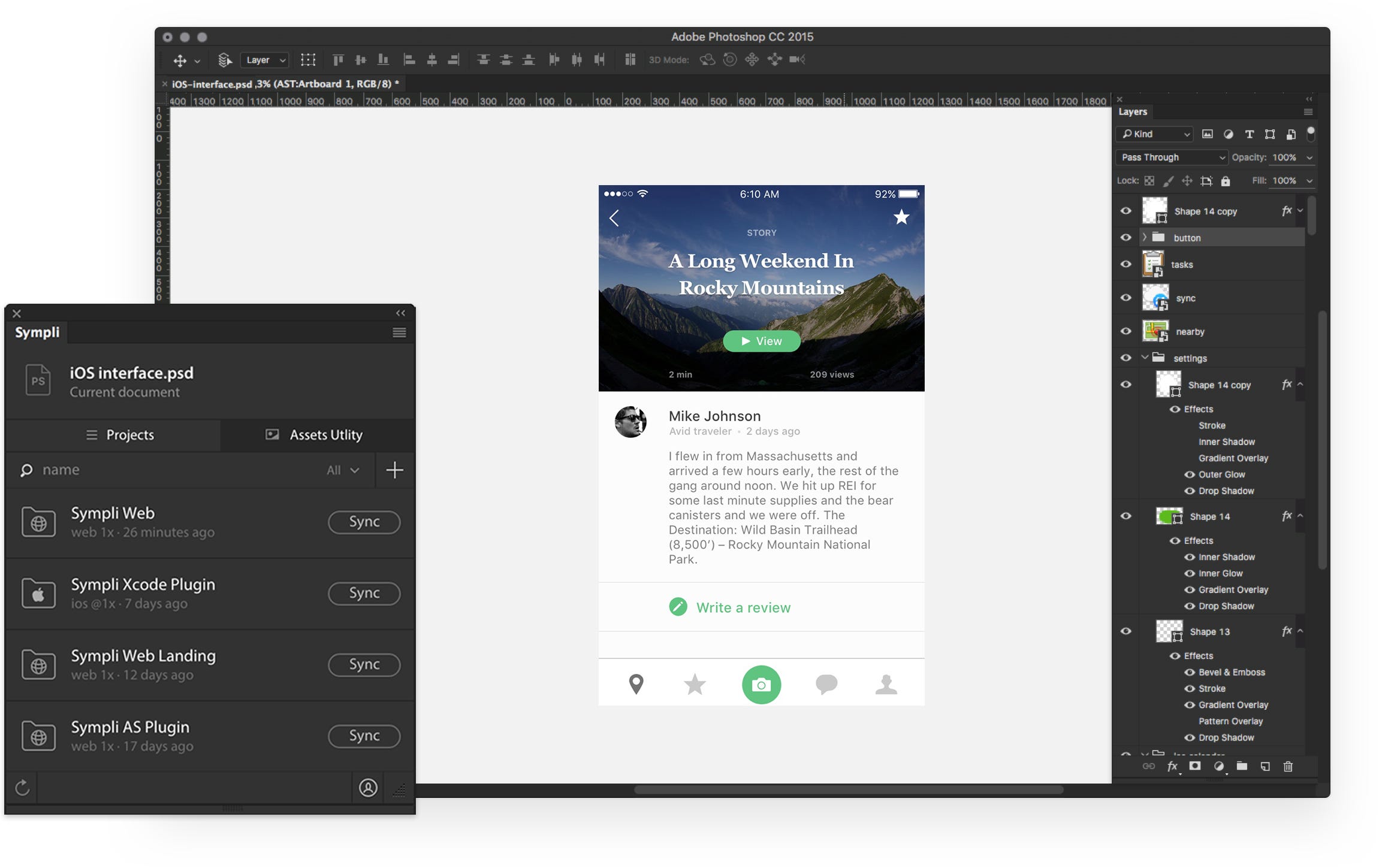Toggle Outer Glow effect visibility
Image resolution: width=1379 pixels, height=868 pixels.
click(1190, 474)
